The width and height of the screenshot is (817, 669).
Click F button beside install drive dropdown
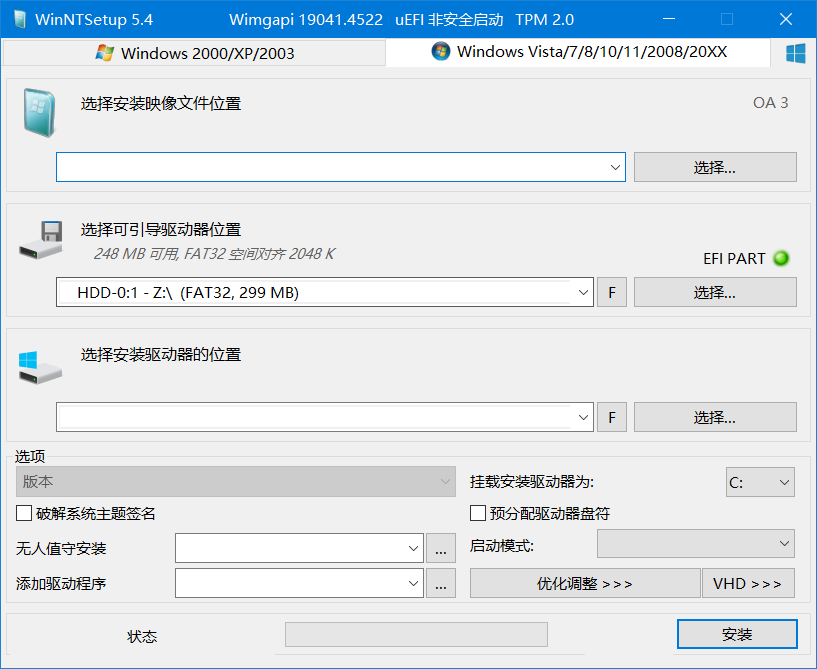612,417
